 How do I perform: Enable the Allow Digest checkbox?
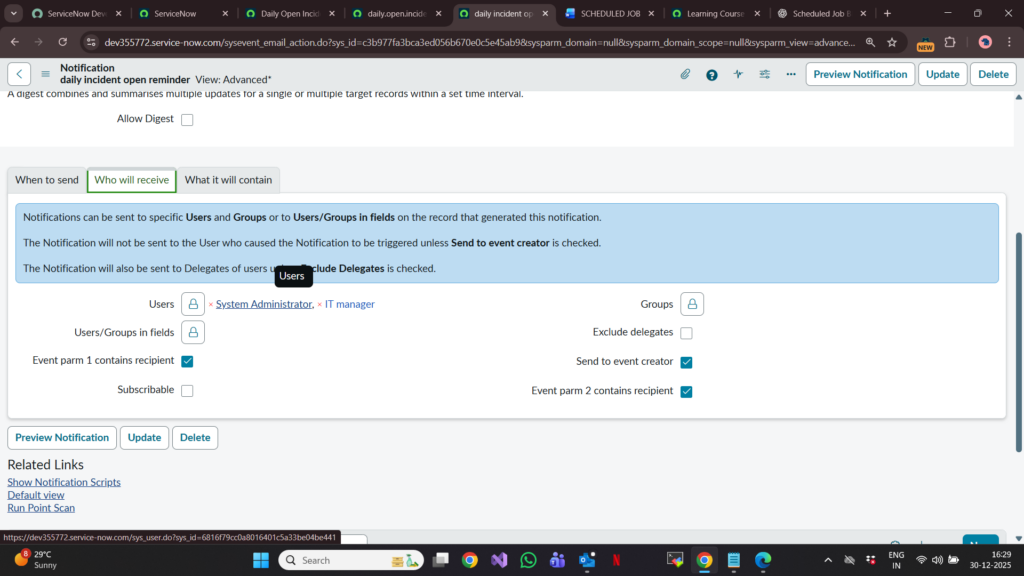[x=187, y=120]
